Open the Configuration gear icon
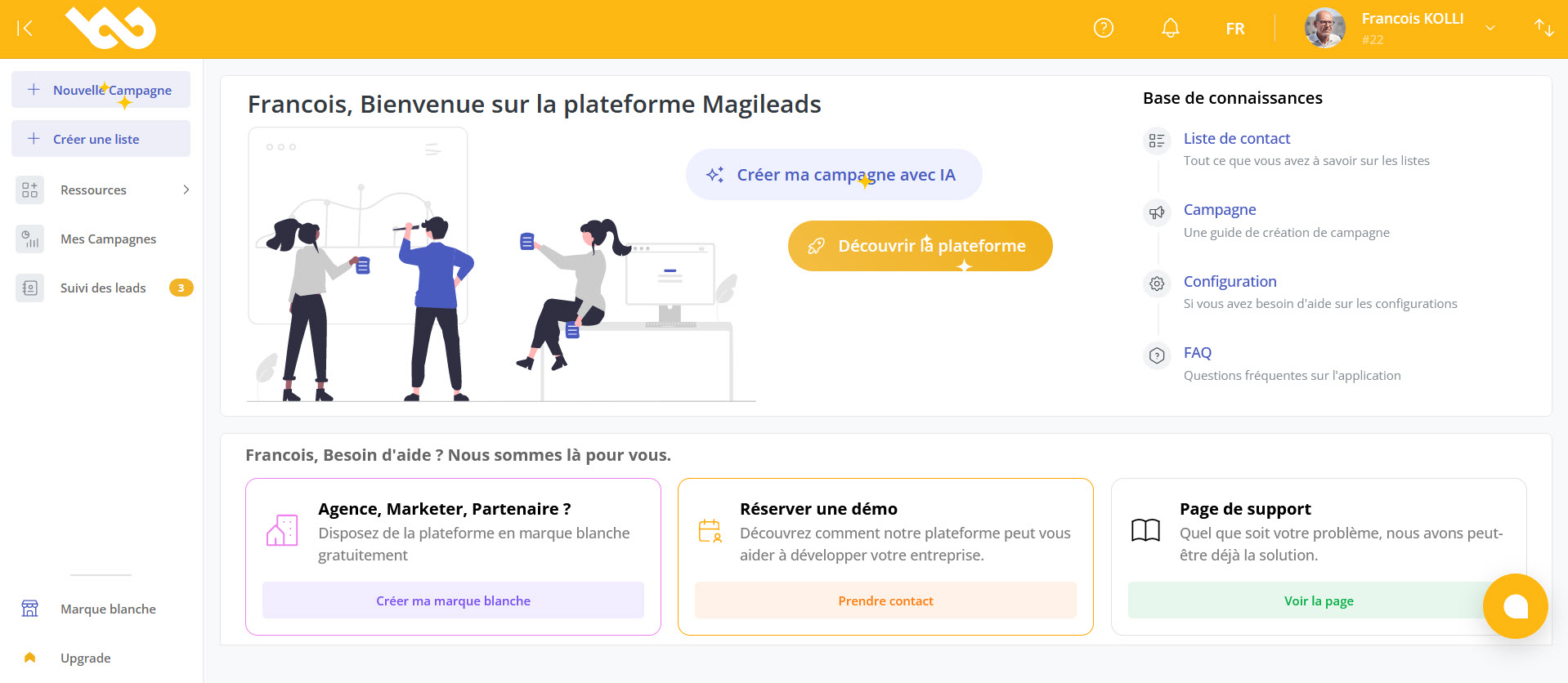This screenshot has width=1568, height=683. pyautogui.click(x=1156, y=283)
